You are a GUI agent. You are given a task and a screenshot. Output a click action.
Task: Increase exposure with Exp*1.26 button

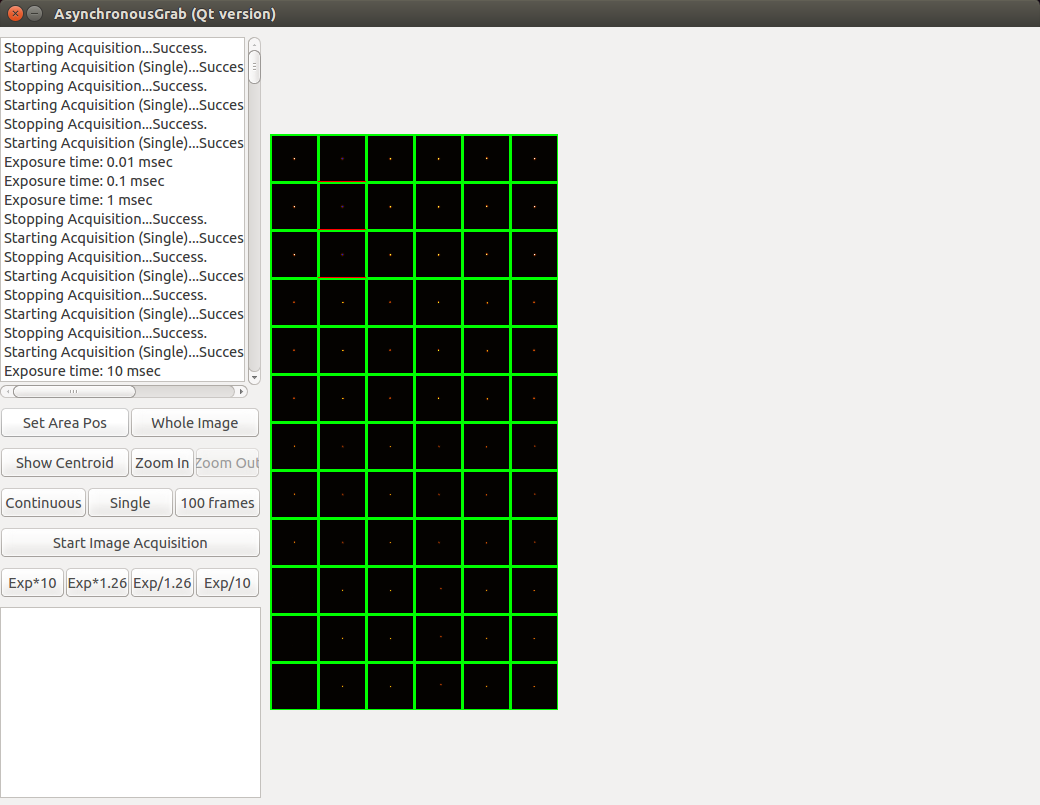click(98, 583)
